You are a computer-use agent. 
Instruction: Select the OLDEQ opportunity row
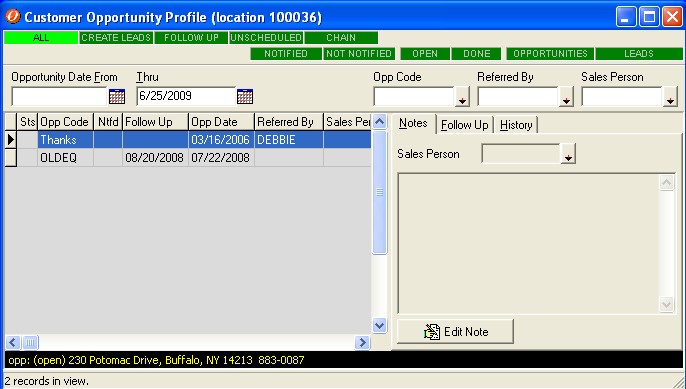tap(188, 158)
